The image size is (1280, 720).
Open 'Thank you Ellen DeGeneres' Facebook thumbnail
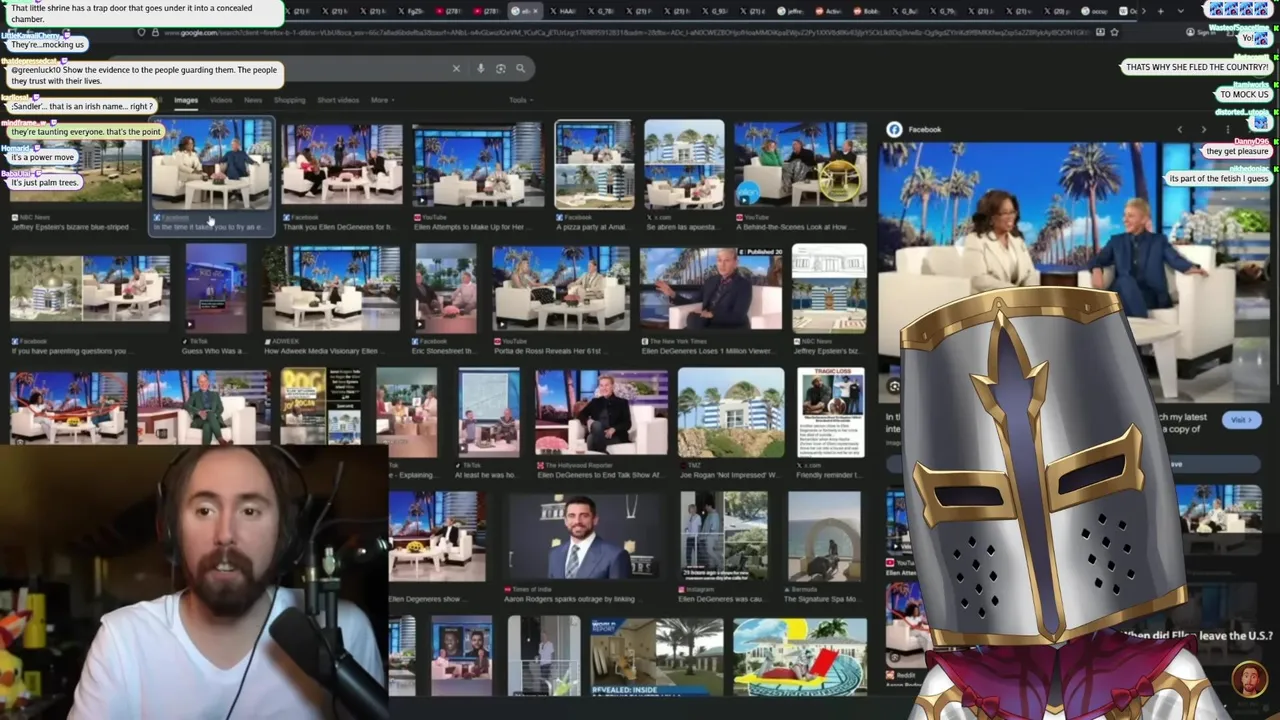(342, 164)
